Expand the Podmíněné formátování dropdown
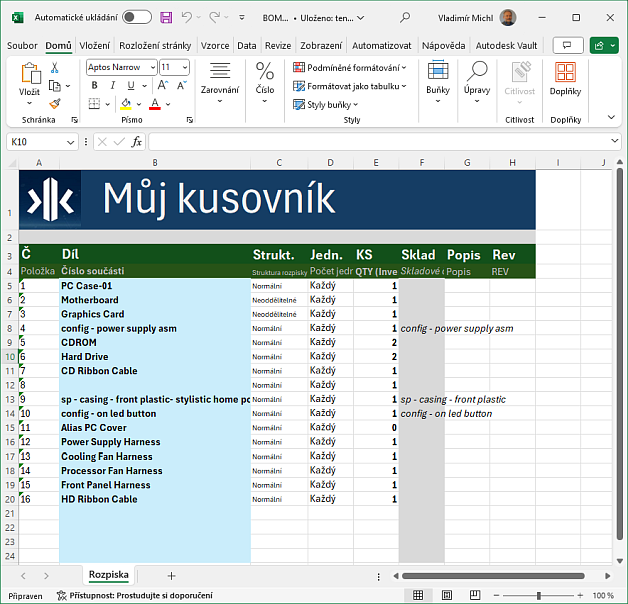This screenshot has width=628, height=604. coord(350,67)
